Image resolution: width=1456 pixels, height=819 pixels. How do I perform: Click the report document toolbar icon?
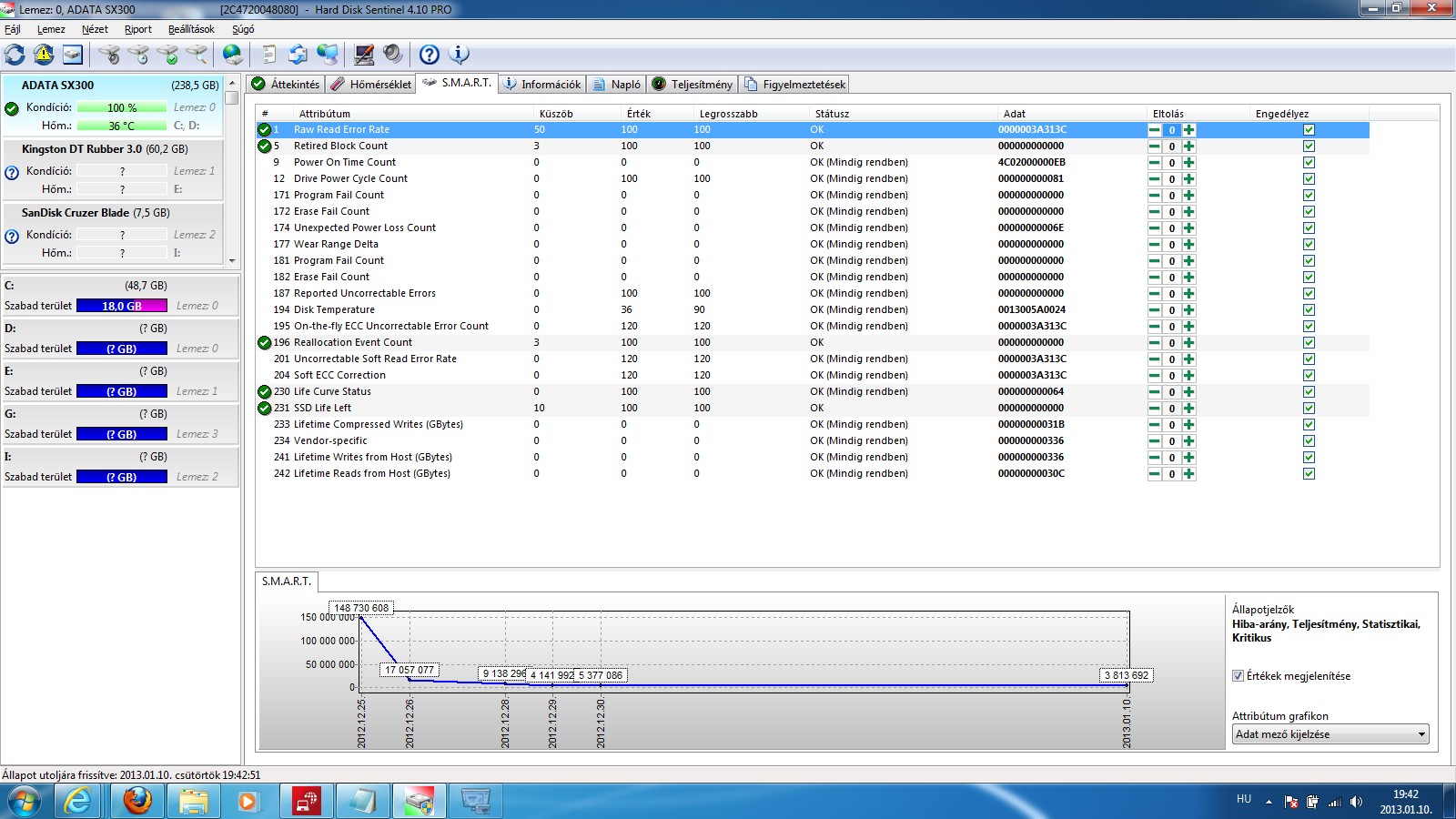pyautogui.click(x=269, y=55)
